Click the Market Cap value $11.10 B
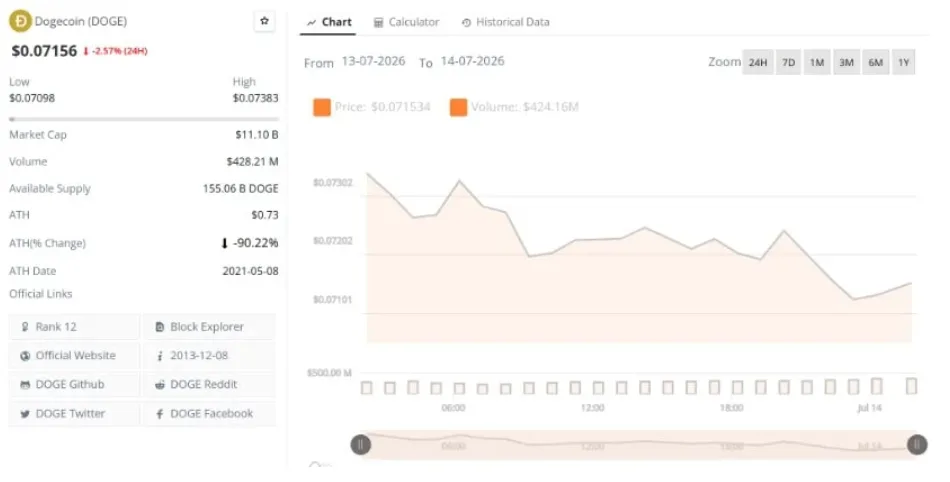The height and width of the screenshot is (482, 950). (257, 134)
